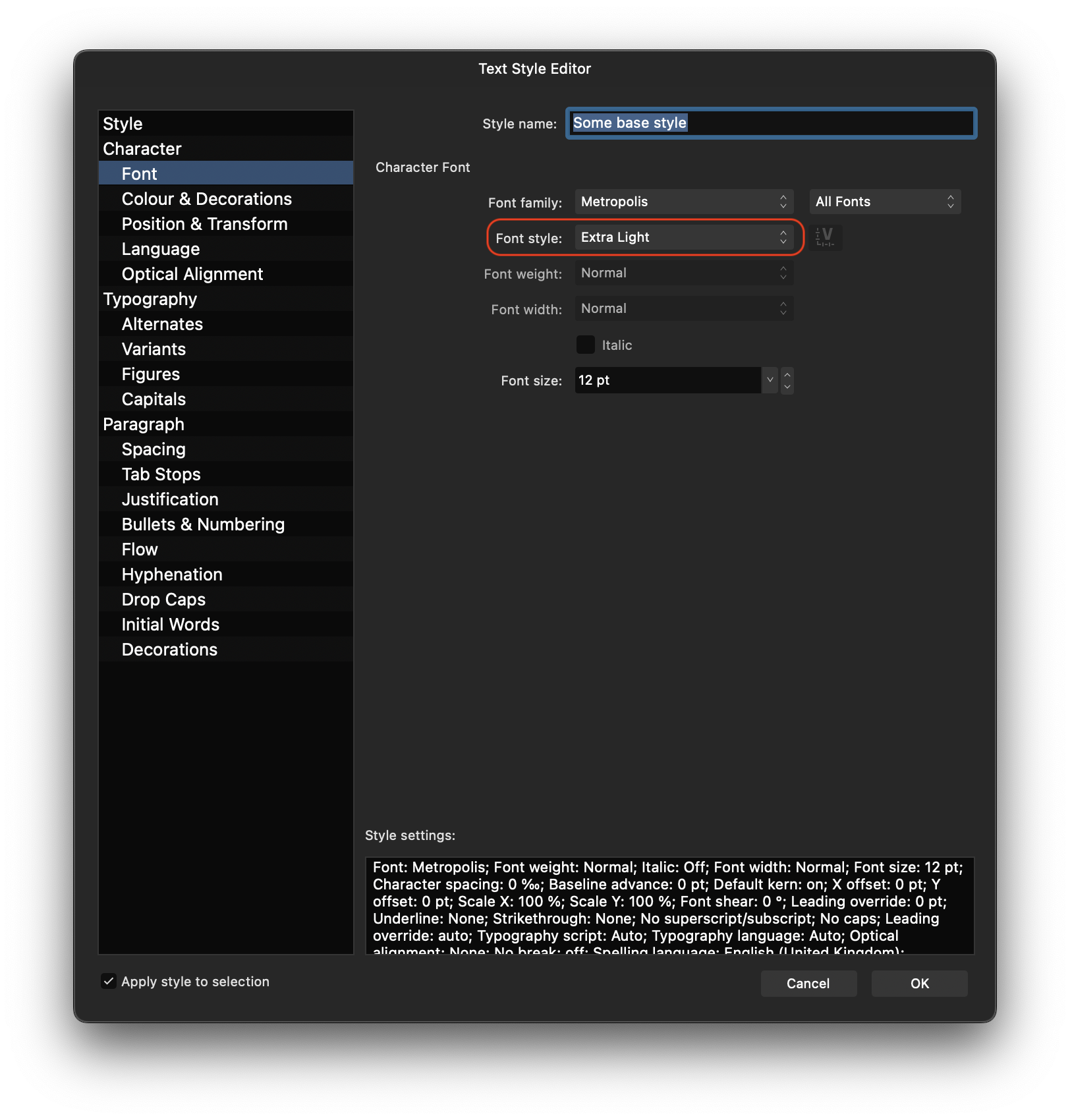The width and height of the screenshot is (1070, 1120).
Task: Select the Bullets & Numbering category
Action: (203, 524)
